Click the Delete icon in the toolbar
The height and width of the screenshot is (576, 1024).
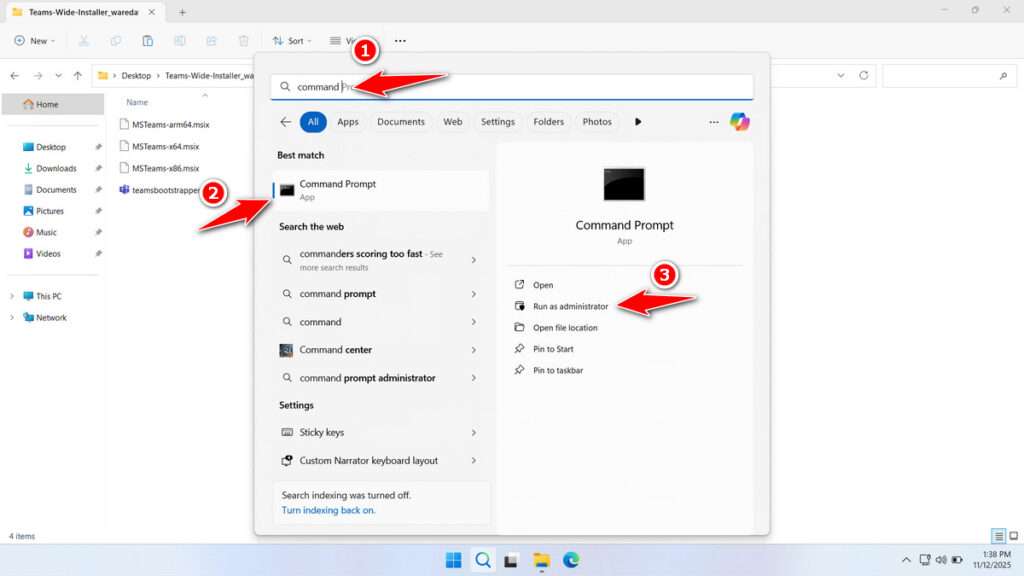[243, 40]
